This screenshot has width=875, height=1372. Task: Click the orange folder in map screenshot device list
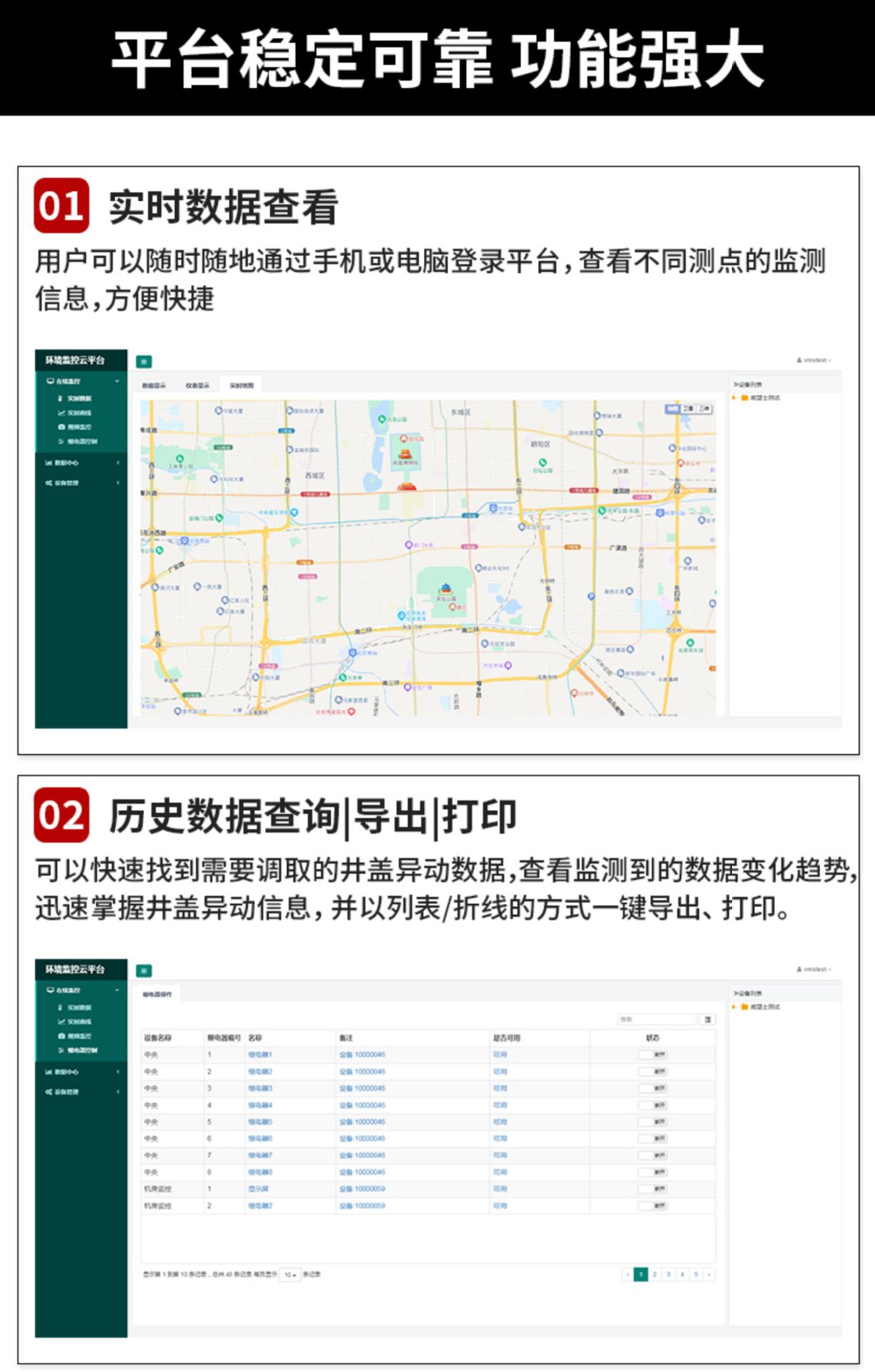(744, 398)
